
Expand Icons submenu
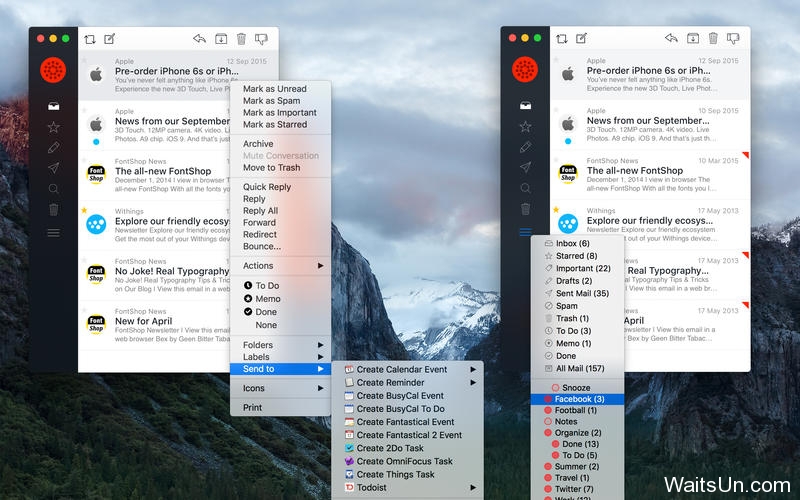[281, 388]
